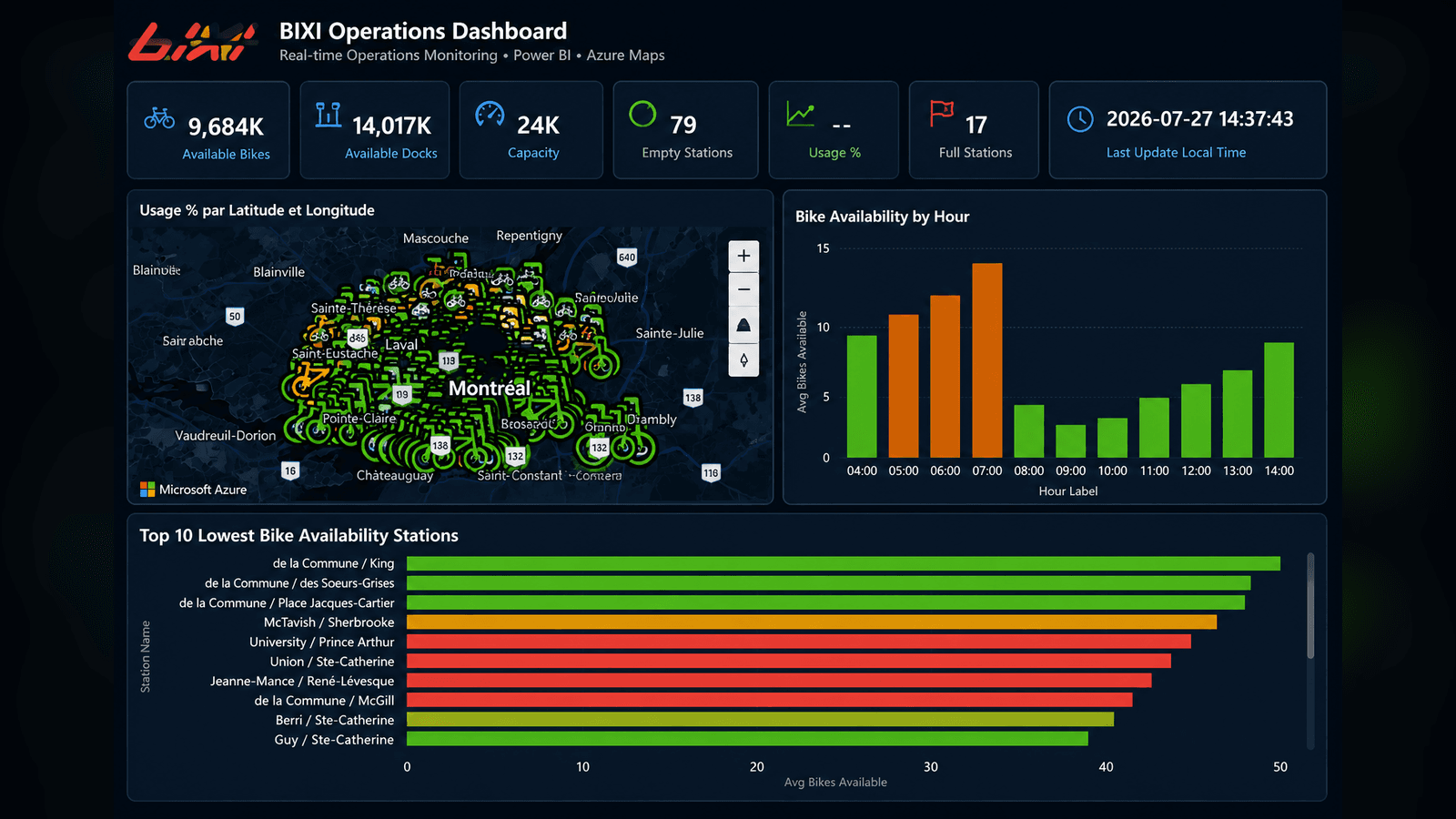Click the Jeanne-Mance / René-Lévesque station label
This screenshot has height=819, width=1456.
(302, 681)
